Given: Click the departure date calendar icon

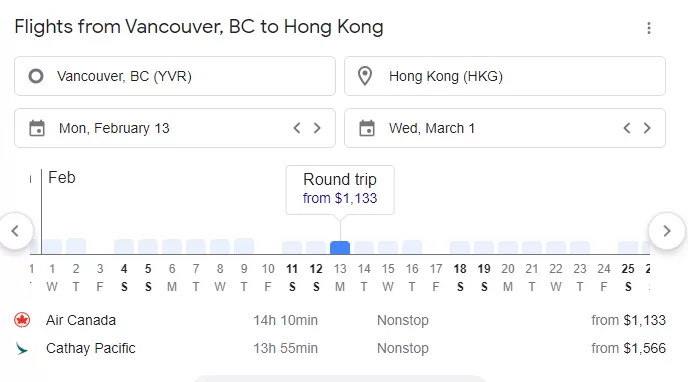Looking at the screenshot, I should click(37, 129).
